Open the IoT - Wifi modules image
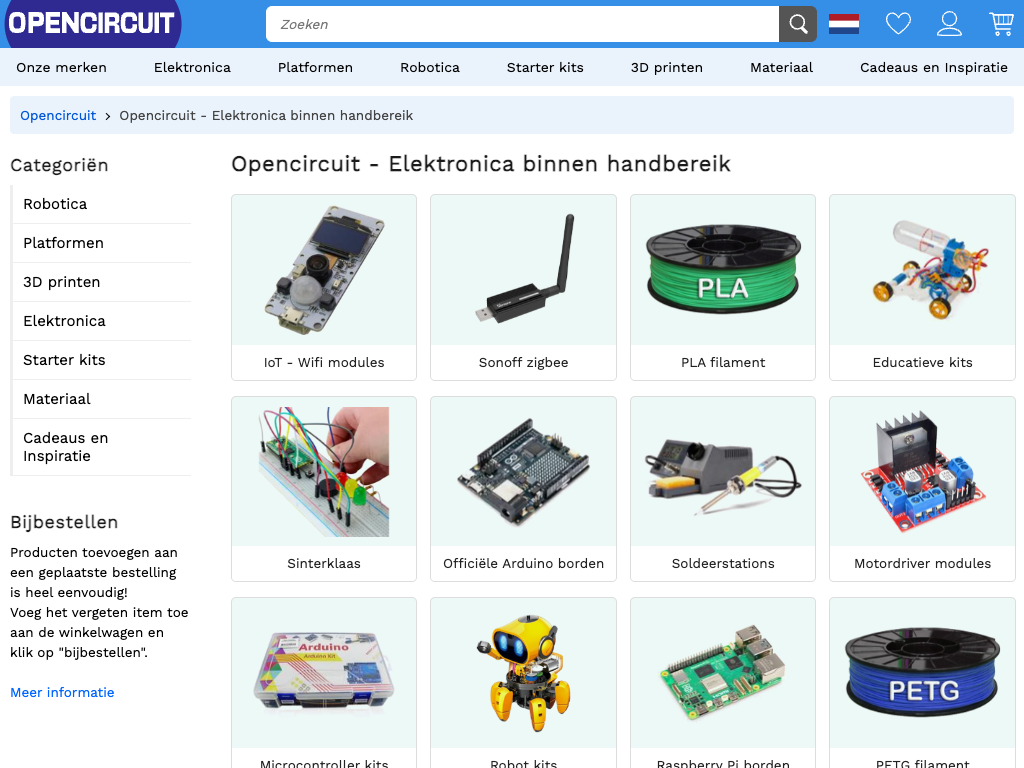 [x=324, y=270]
